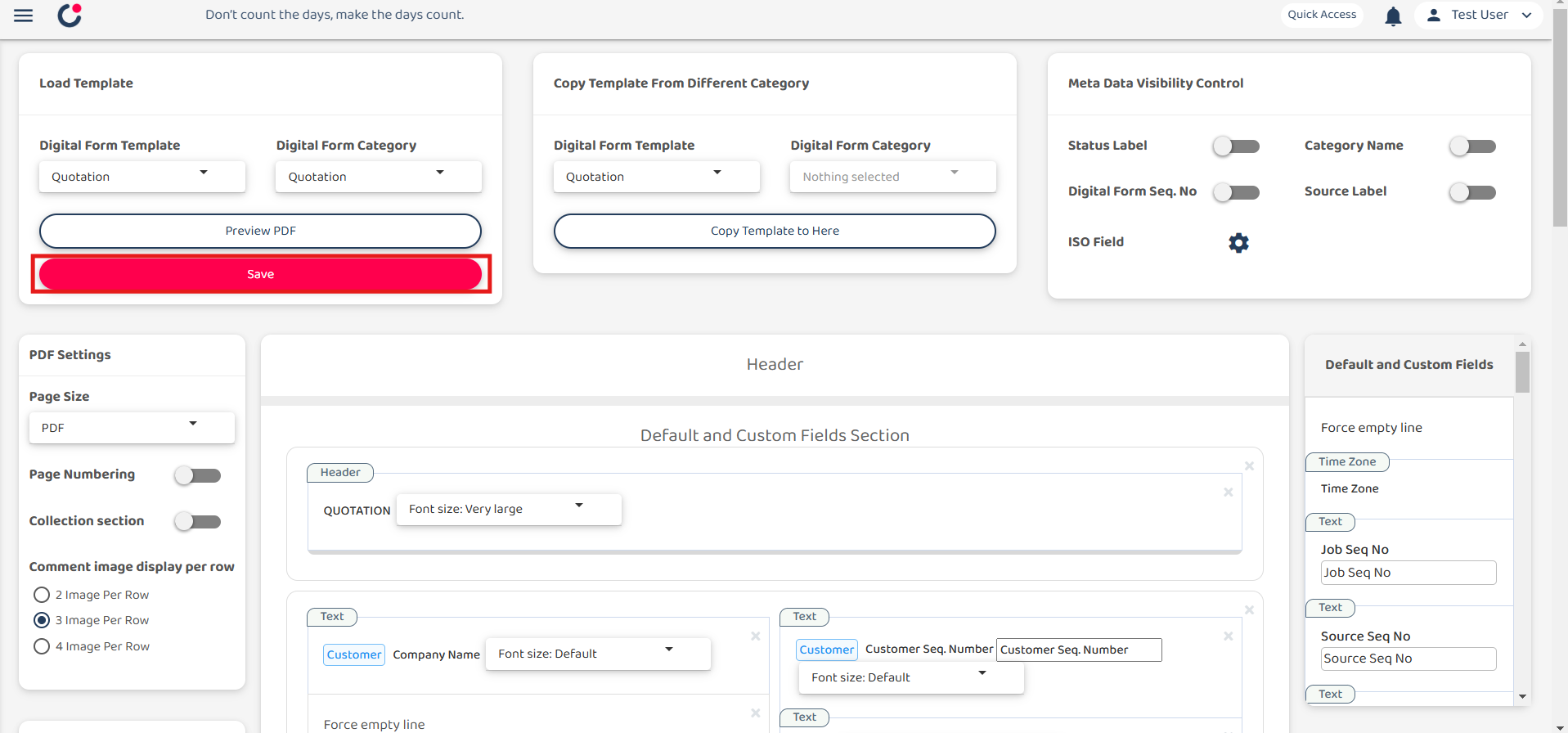
Task: Open Load Template Digital Form Category dropdown
Action: tap(379, 177)
